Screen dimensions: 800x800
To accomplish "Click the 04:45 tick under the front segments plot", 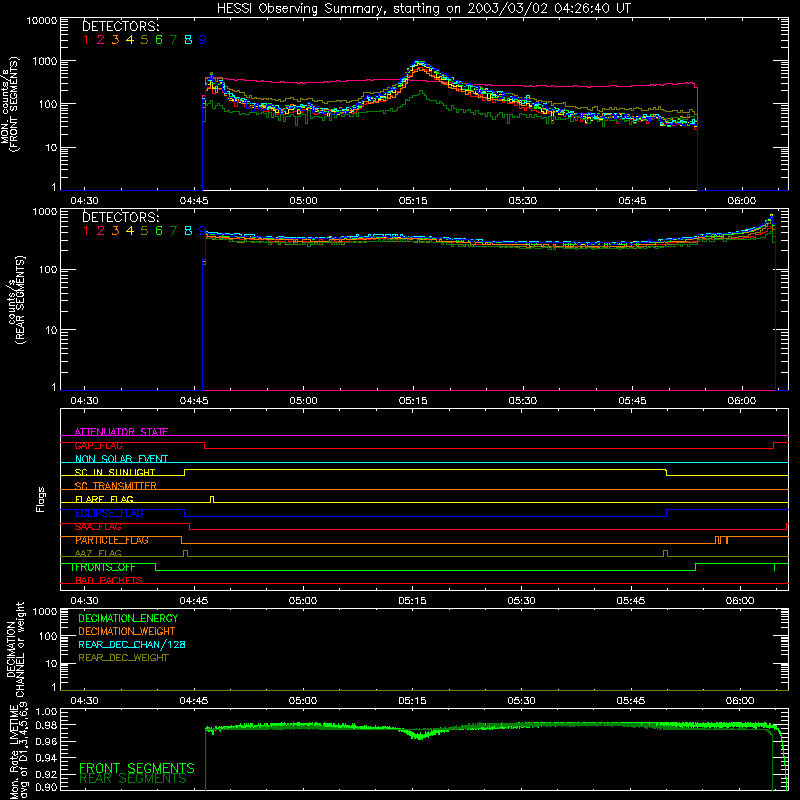I will point(194,201).
